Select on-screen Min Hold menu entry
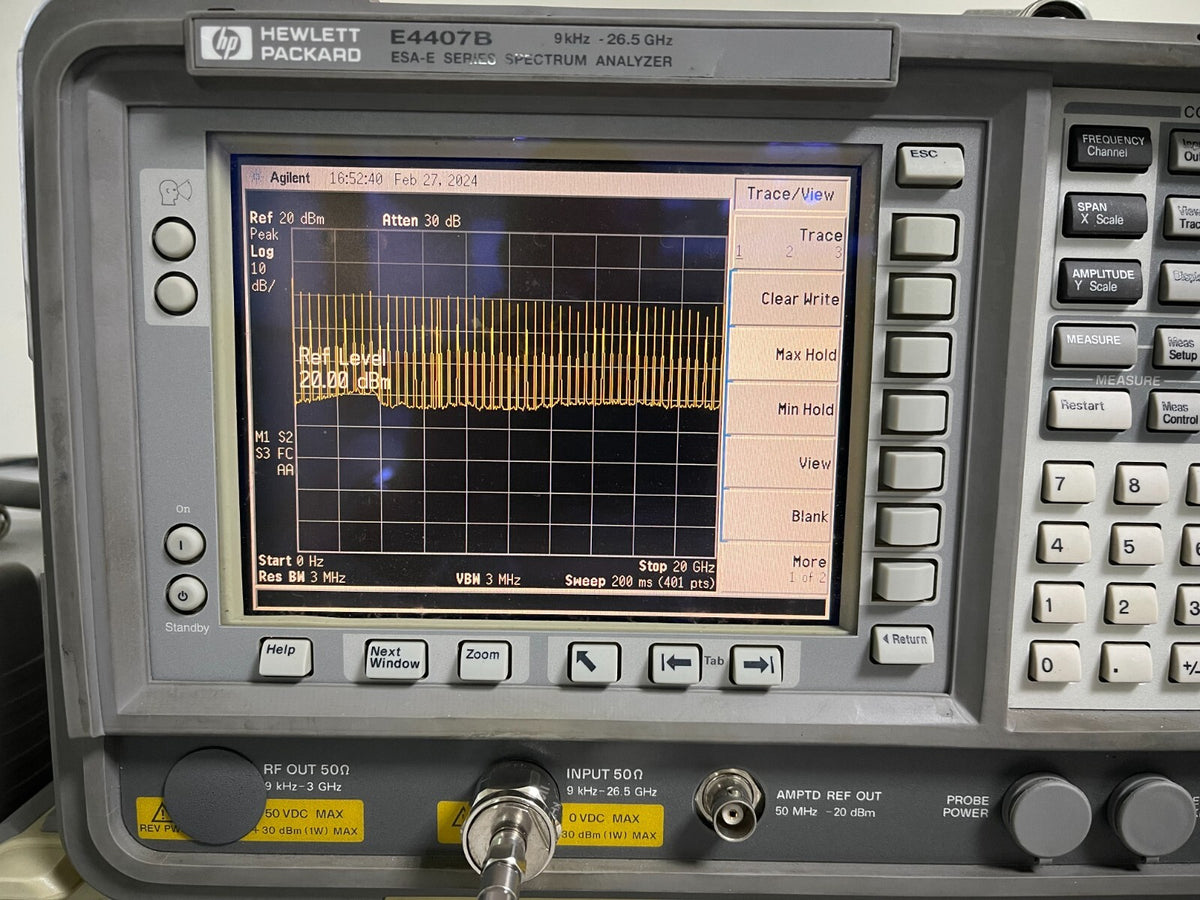The height and width of the screenshot is (900, 1200). coord(780,409)
